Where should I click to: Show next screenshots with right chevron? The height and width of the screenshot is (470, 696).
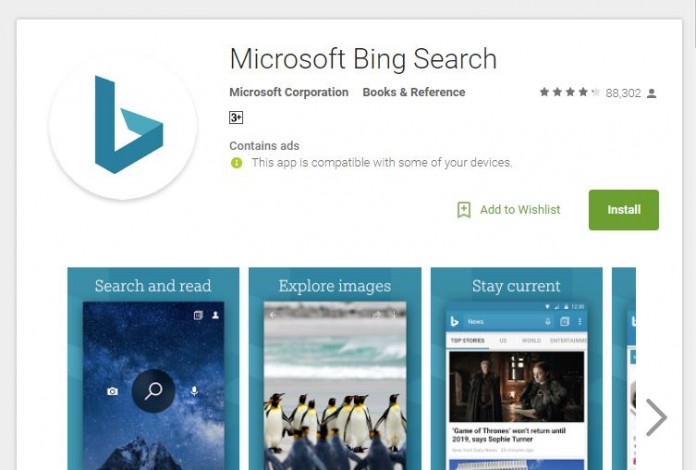[x=656, y=417]
